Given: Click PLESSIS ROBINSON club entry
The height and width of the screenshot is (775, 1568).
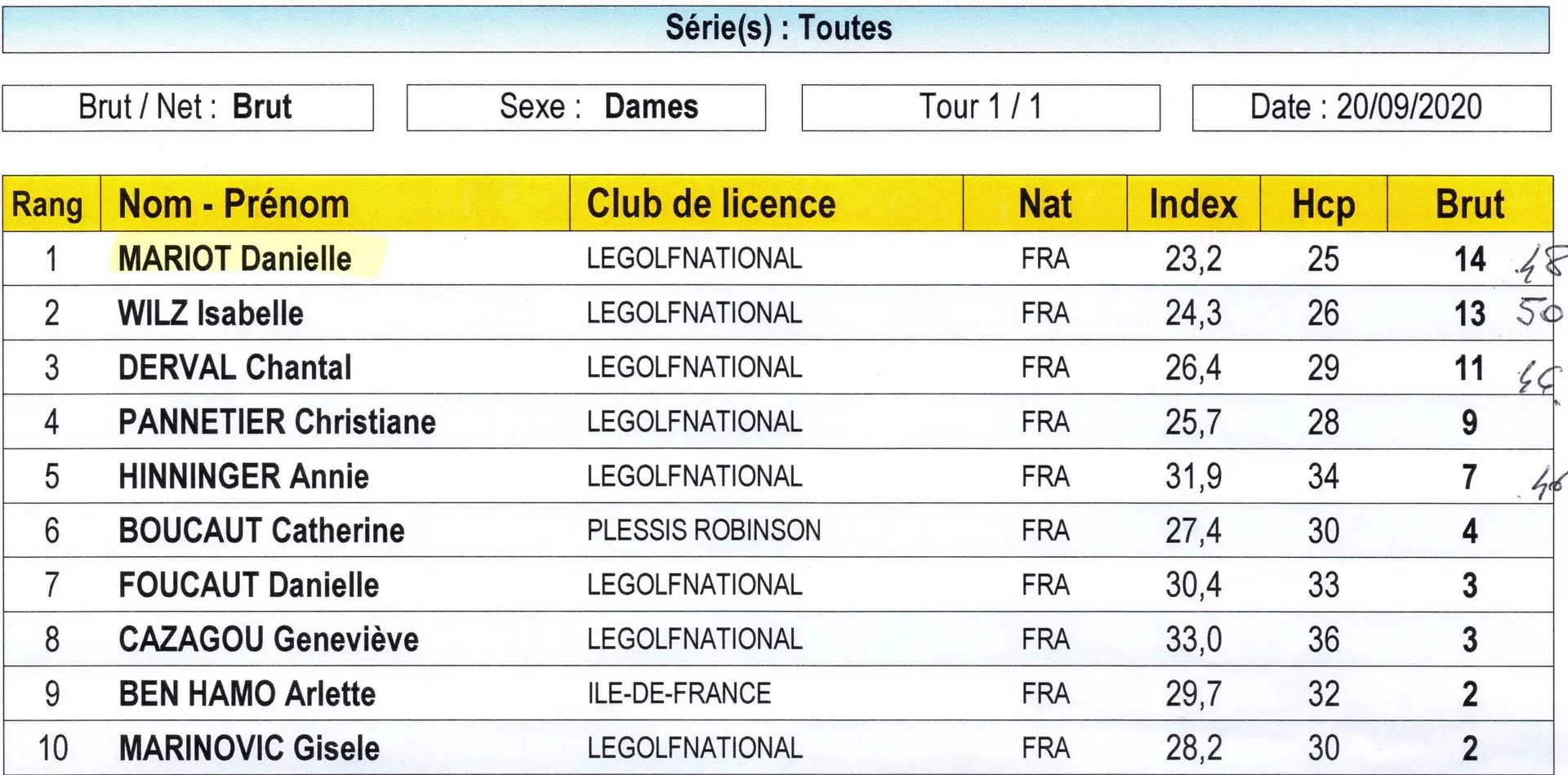Looking at the screenshot, I should (704, 531).
